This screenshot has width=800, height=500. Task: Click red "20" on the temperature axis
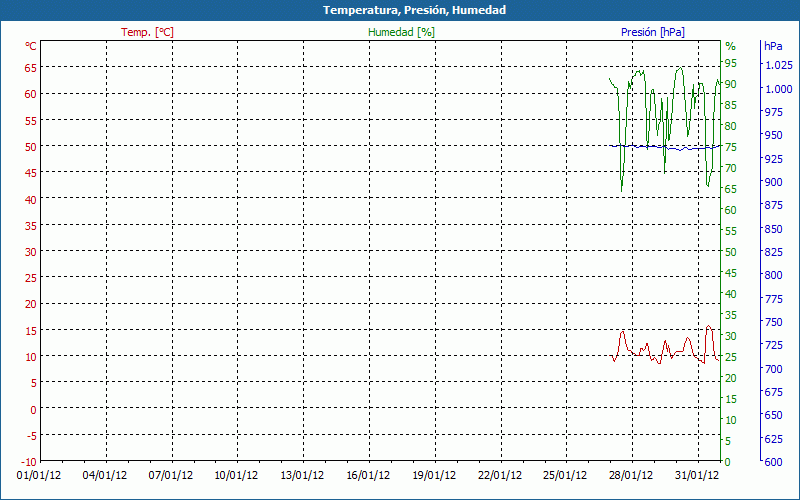(x=31, y=305)
